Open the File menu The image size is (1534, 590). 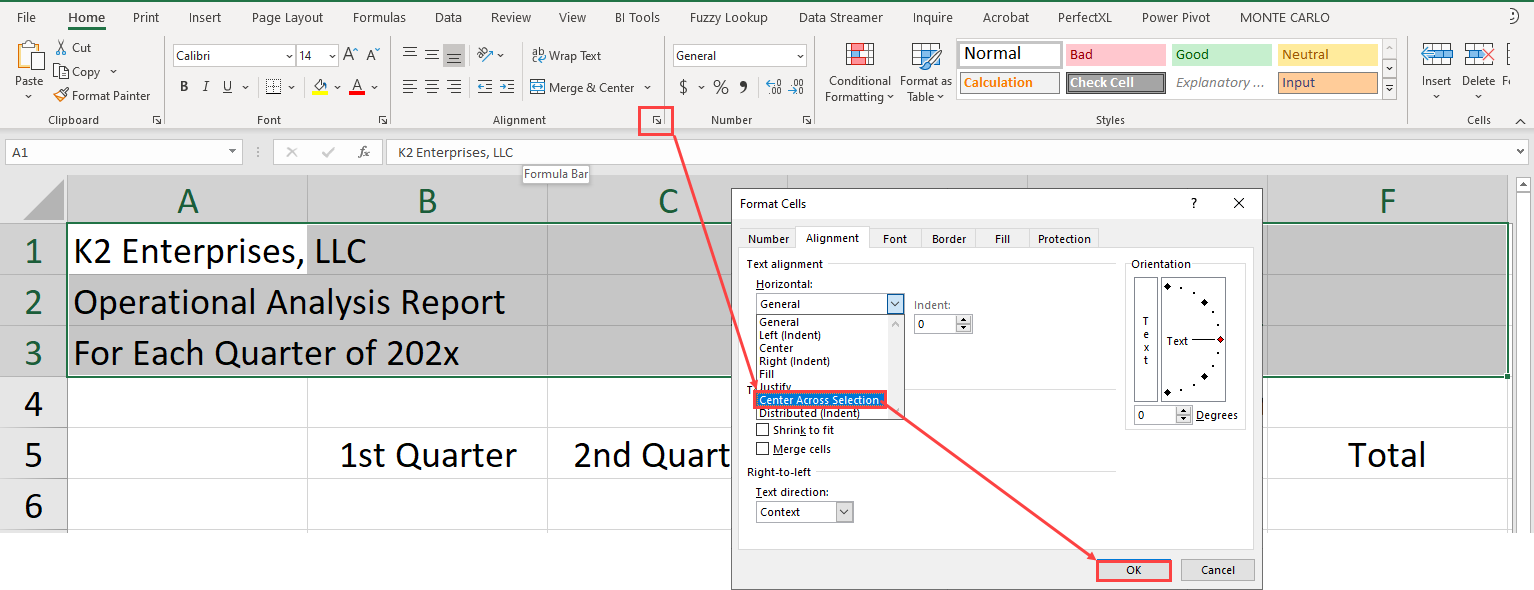coord(27,17)
